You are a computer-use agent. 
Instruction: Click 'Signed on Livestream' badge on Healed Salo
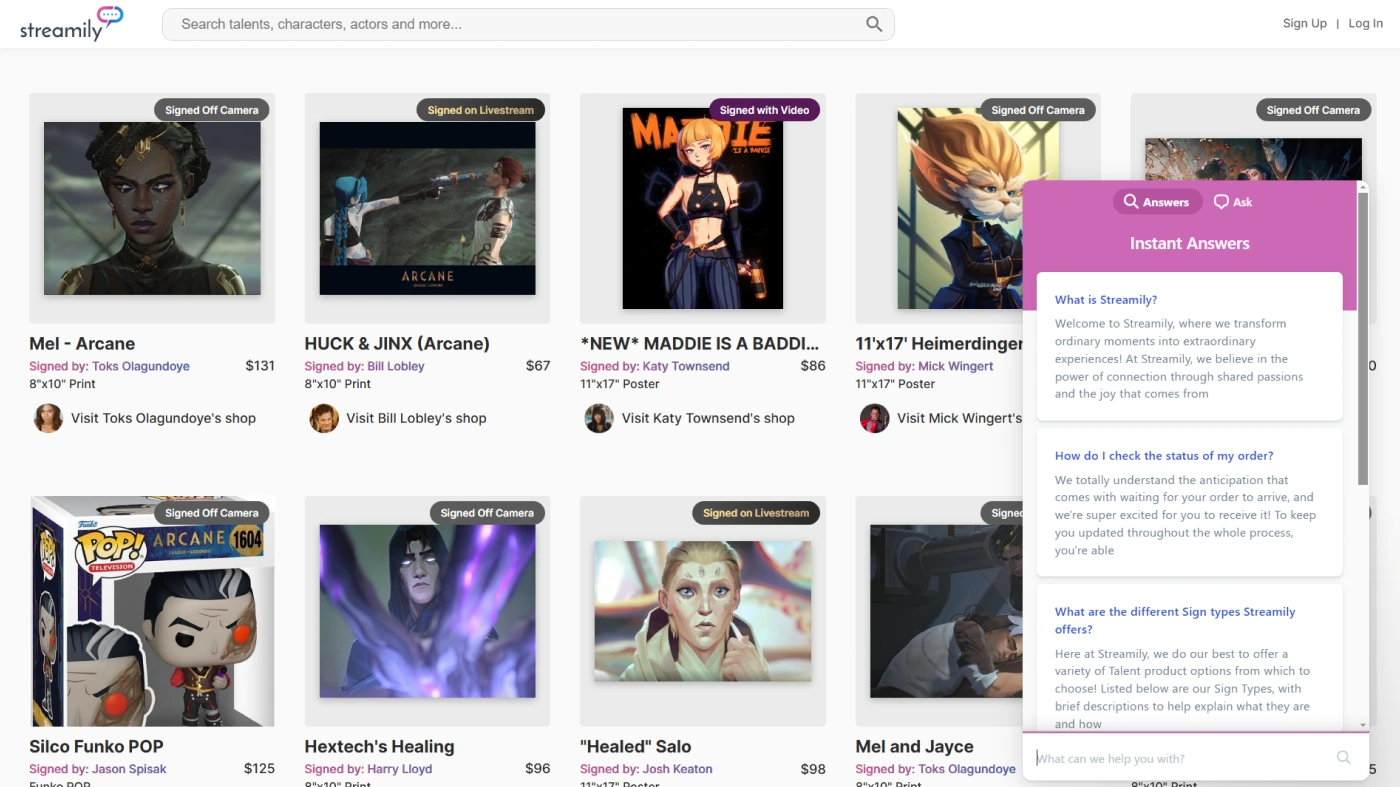click(x=756, y=513)
